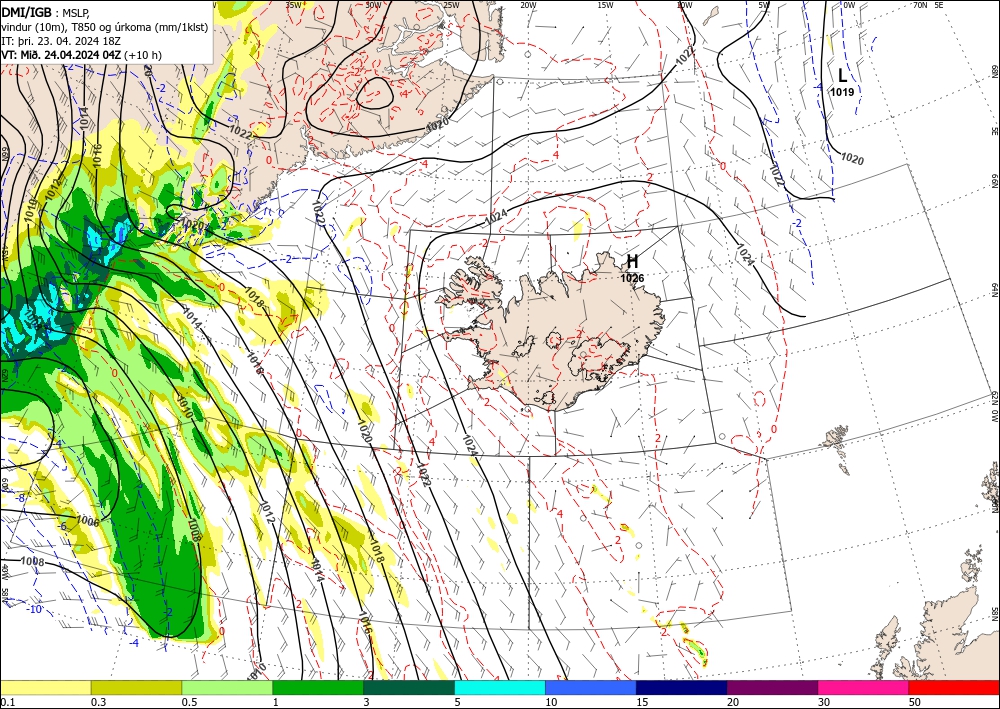Click the blue 10–15 mm legend band
1000x709 pixels.
591,687
